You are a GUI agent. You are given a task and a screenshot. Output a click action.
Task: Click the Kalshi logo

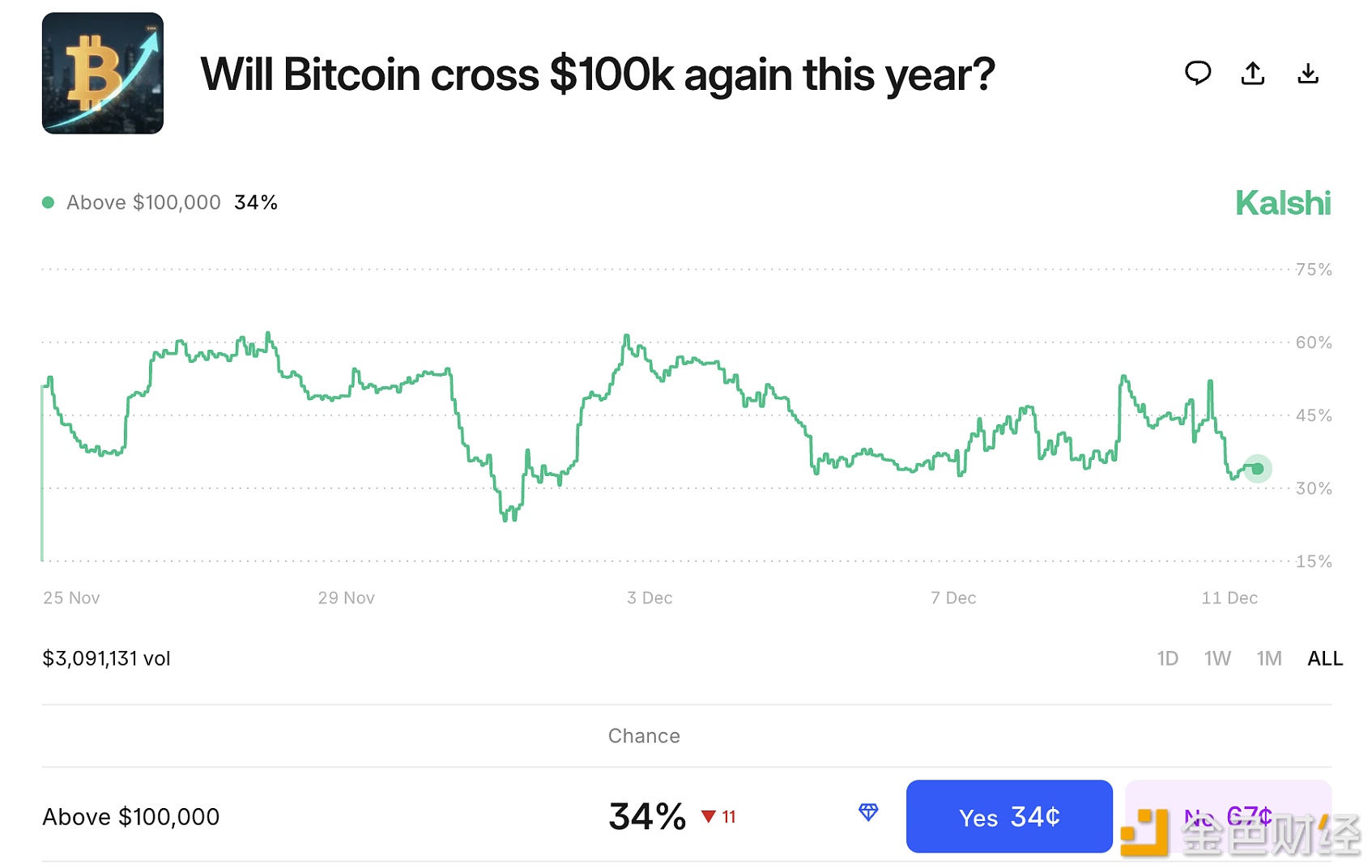click(1282, 203)
